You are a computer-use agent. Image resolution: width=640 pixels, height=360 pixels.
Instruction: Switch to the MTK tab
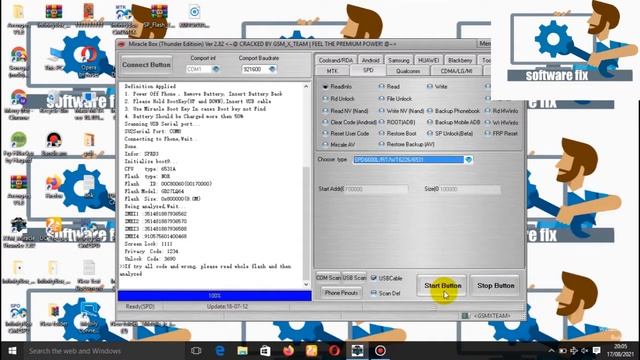(x=332, y=71)
